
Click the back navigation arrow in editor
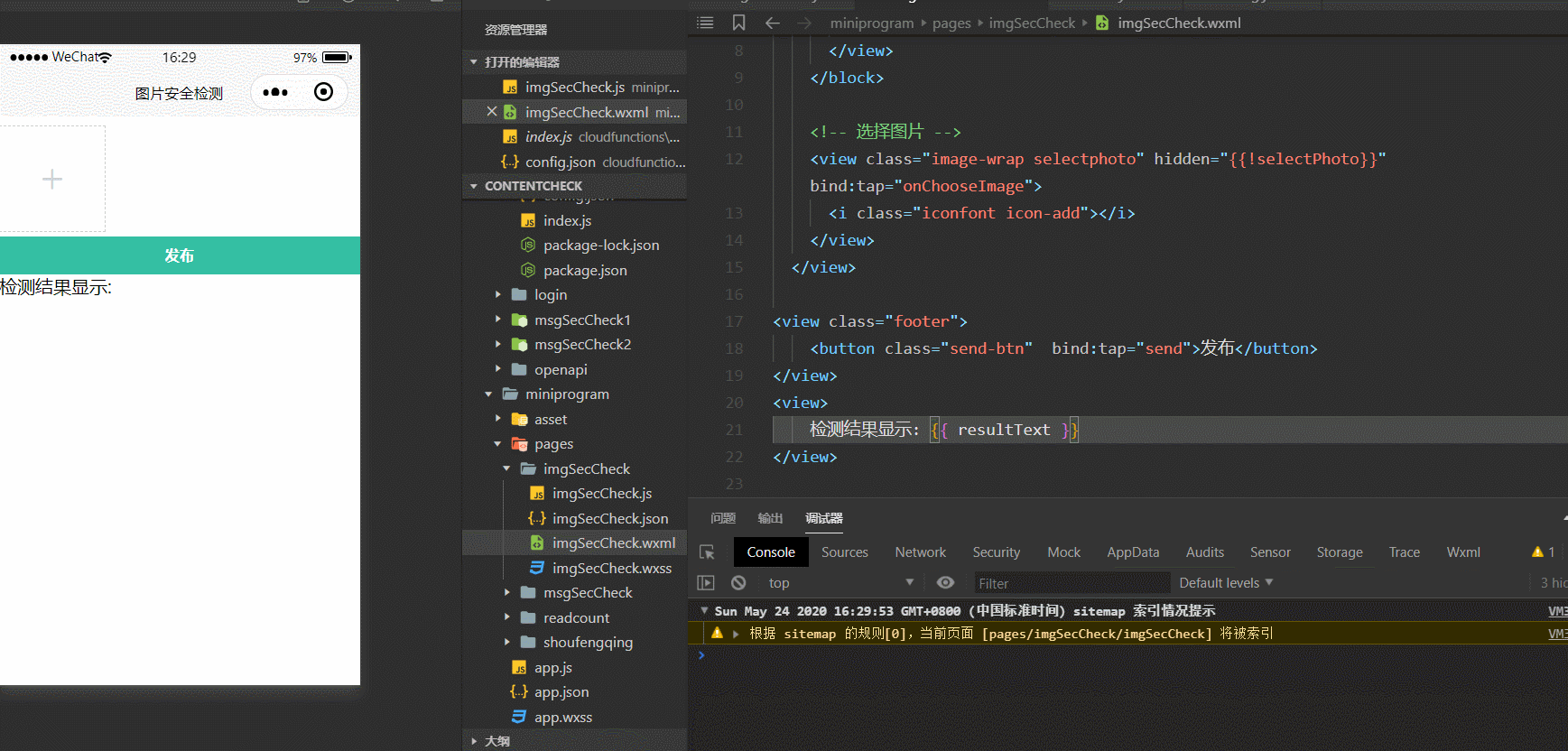773,23
